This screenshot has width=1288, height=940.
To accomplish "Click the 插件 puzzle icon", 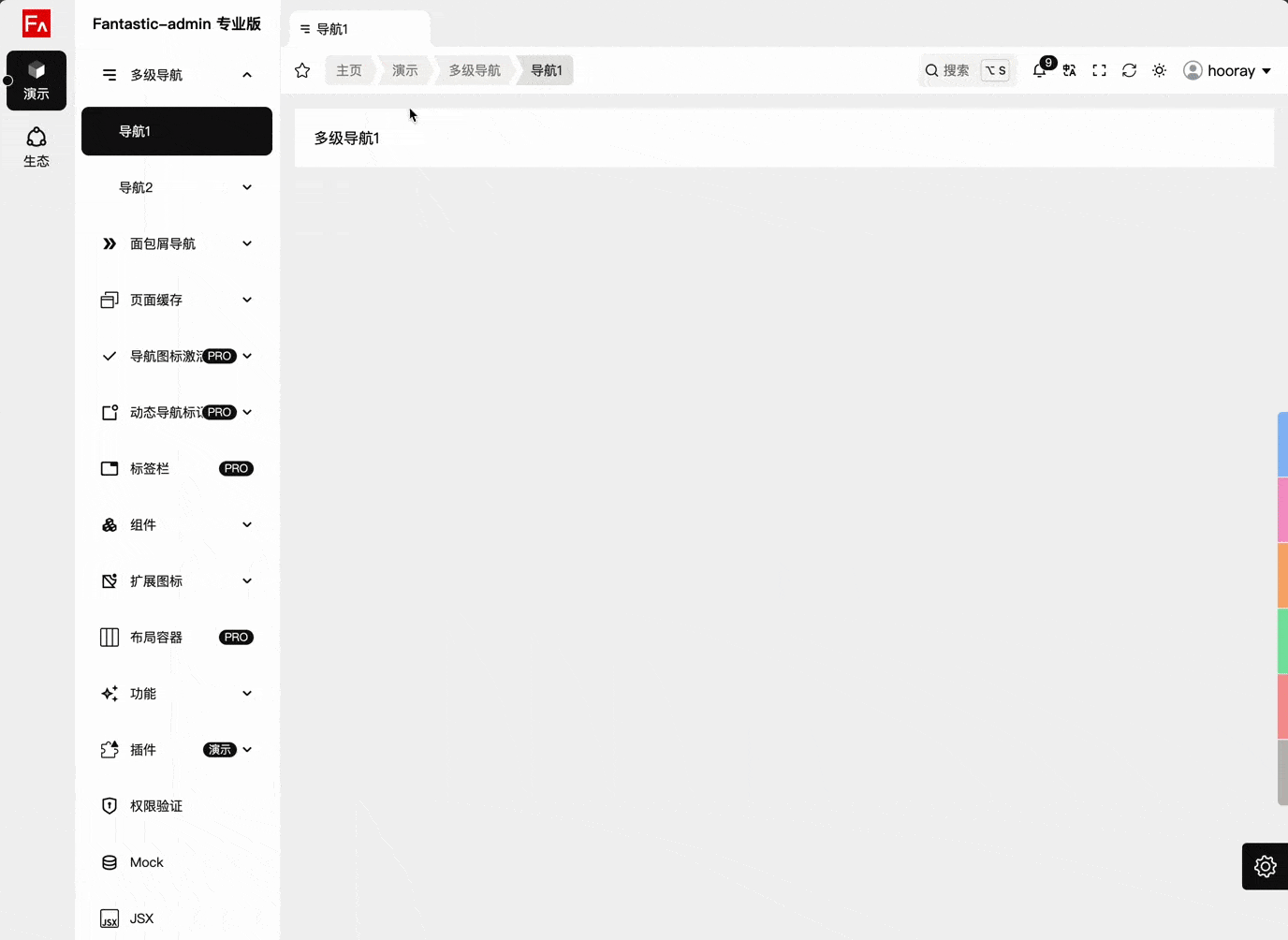I will point(110,749).
